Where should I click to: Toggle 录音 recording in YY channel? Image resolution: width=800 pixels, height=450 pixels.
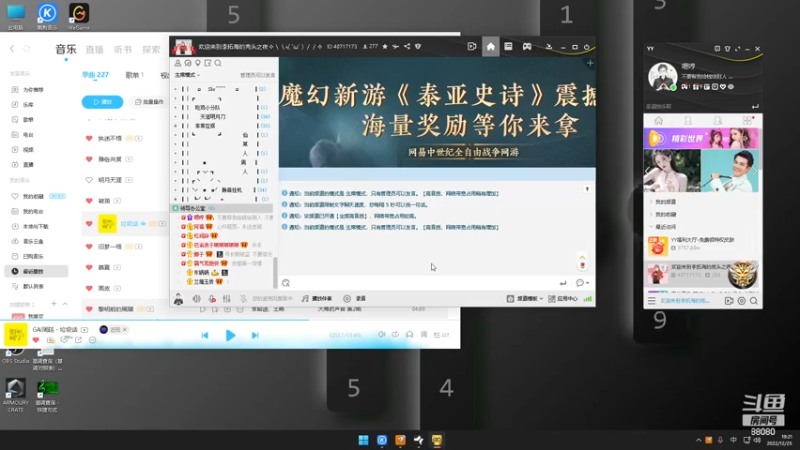click(x=355, y=298)
